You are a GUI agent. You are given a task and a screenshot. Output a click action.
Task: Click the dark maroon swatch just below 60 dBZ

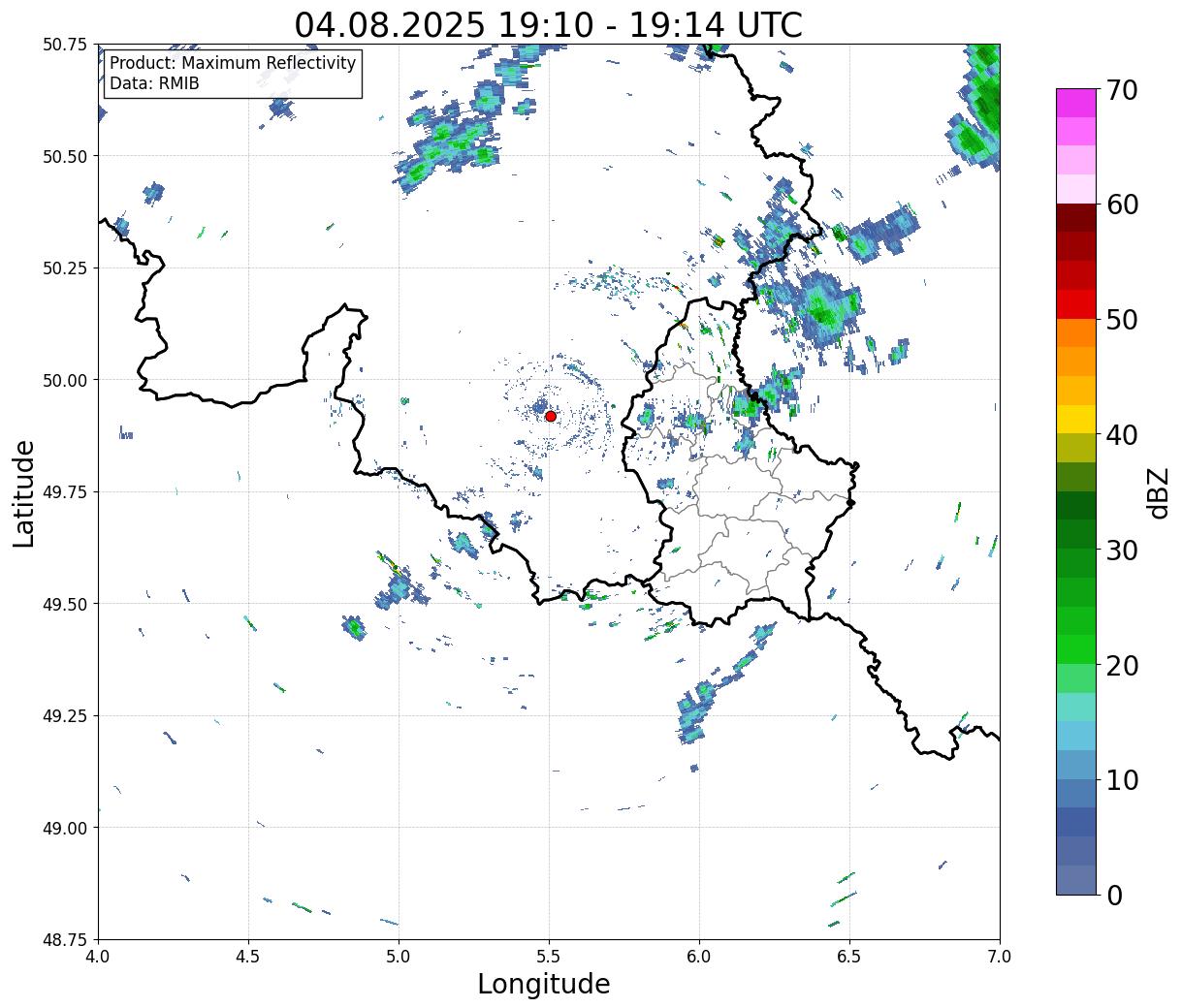[1075, 217]
